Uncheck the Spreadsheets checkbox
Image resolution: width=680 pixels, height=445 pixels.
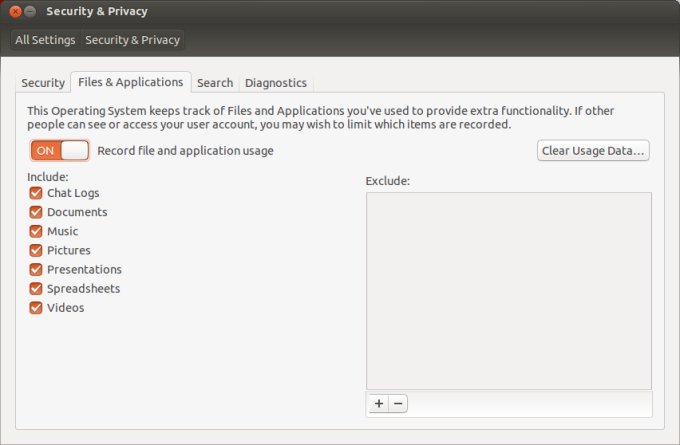point(36,288)
